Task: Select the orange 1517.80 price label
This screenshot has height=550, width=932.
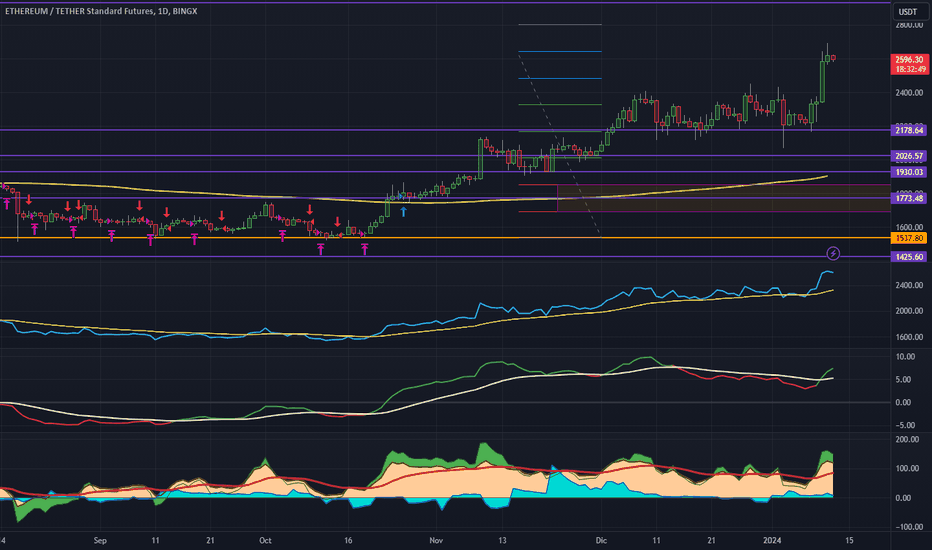Action: coord(909,238)
